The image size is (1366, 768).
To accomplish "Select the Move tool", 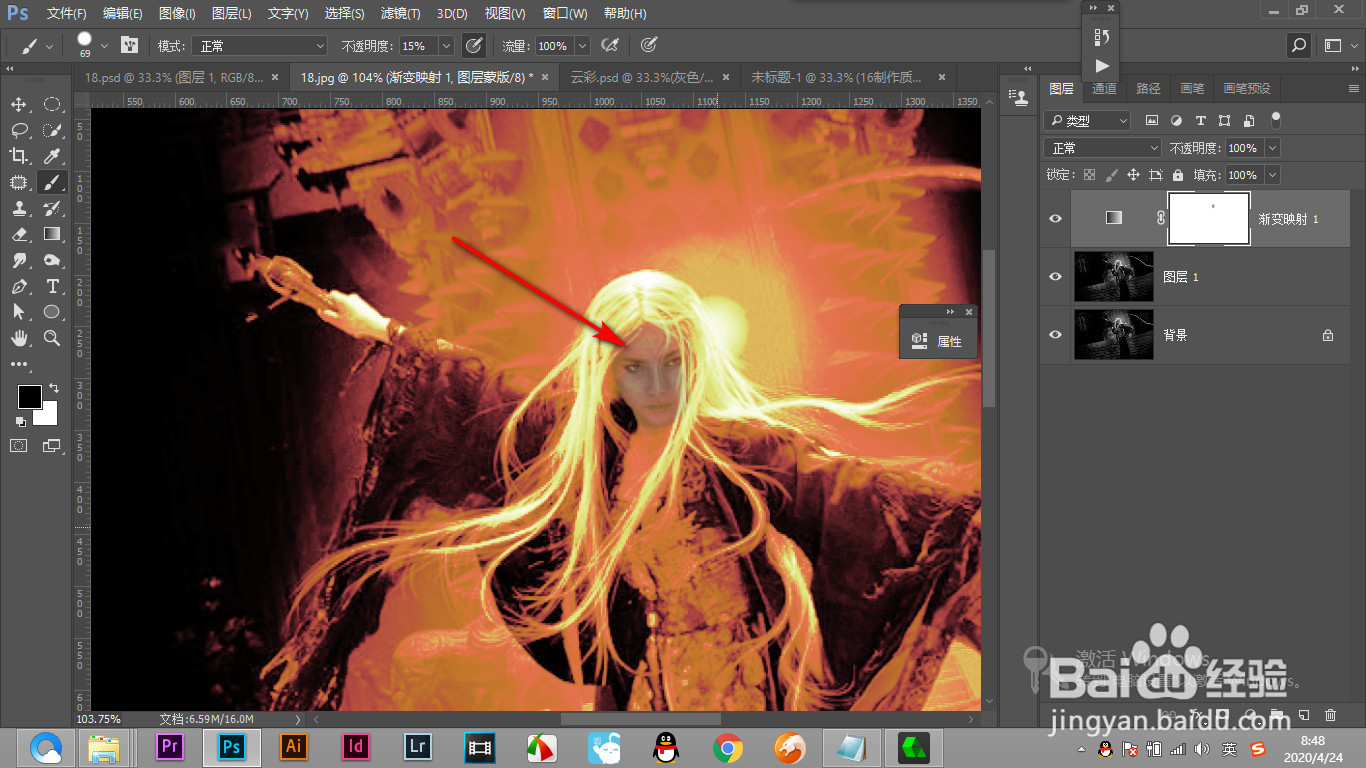I will tap(18, 104).
